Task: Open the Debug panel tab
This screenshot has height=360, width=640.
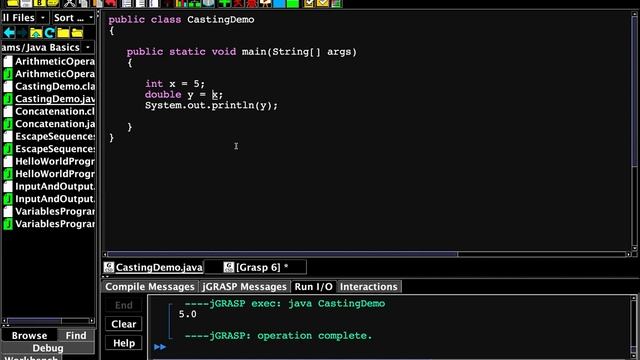Action: (48, 348)
